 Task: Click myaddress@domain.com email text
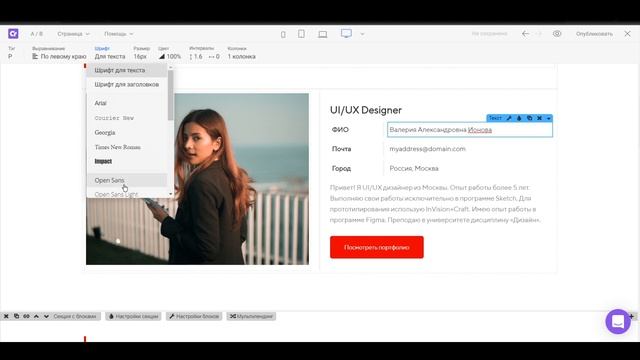pos(427,149)
